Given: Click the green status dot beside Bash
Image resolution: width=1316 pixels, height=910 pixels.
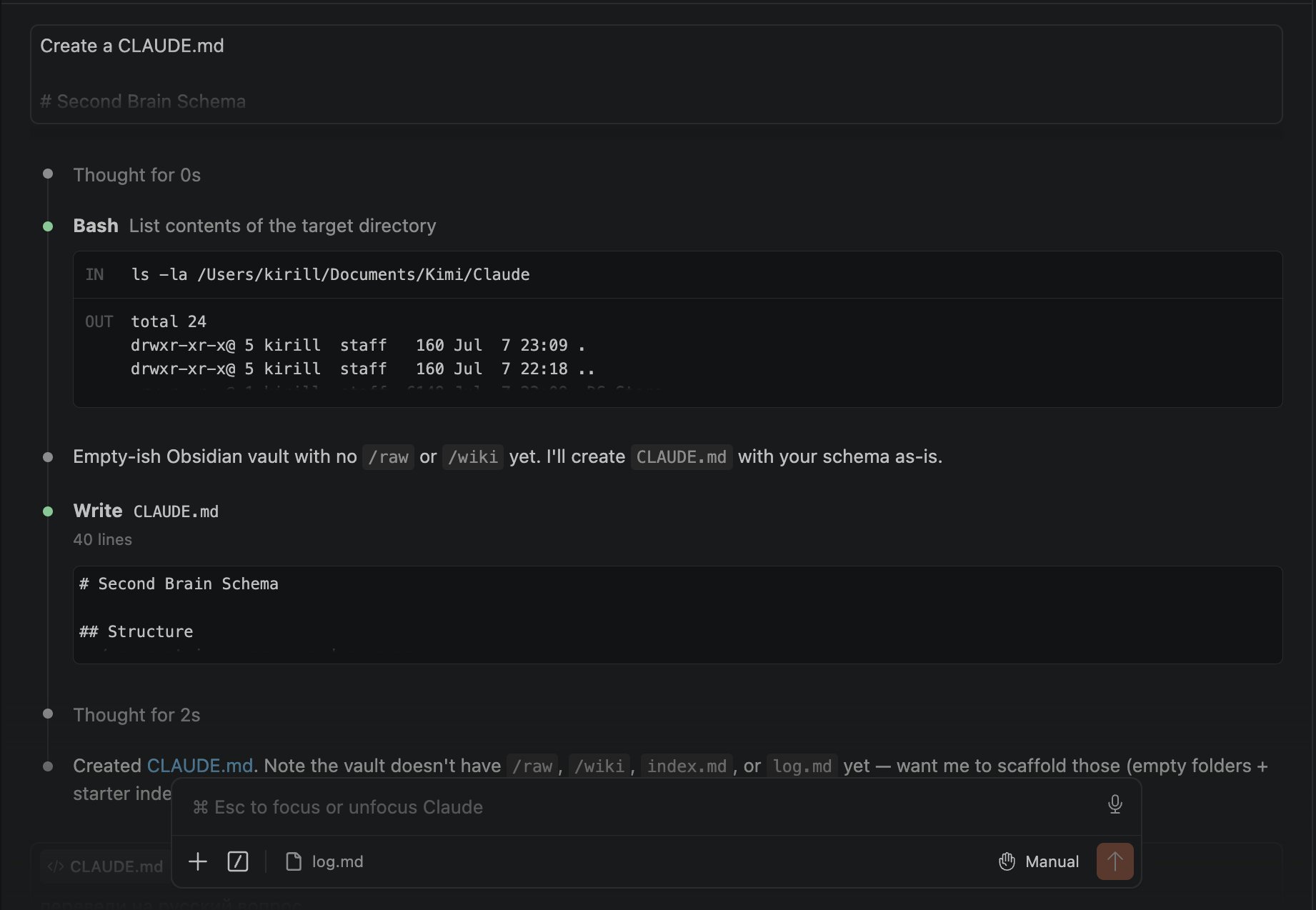Looking at the screenshot, I should (x=48, y=226).
